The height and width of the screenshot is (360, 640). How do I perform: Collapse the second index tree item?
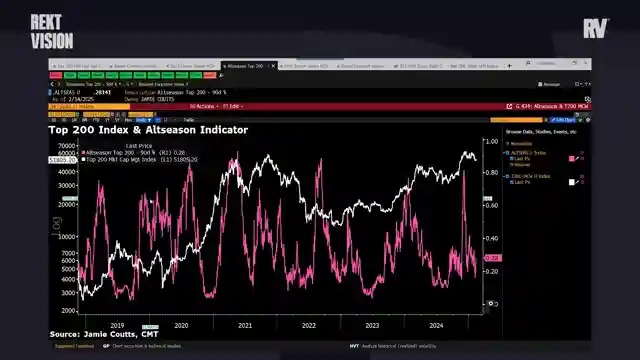pyautogui.click(x=504, y=176)
